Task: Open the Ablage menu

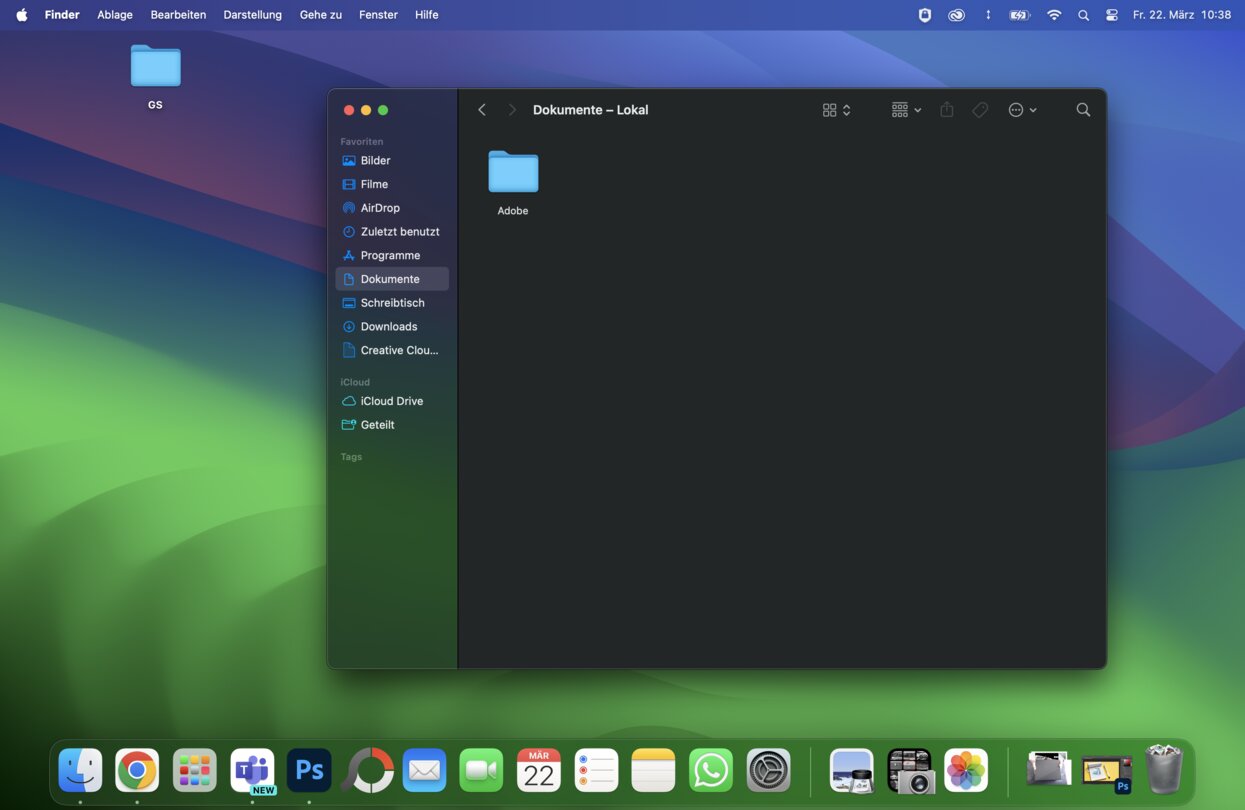Action: pos(115,15)
